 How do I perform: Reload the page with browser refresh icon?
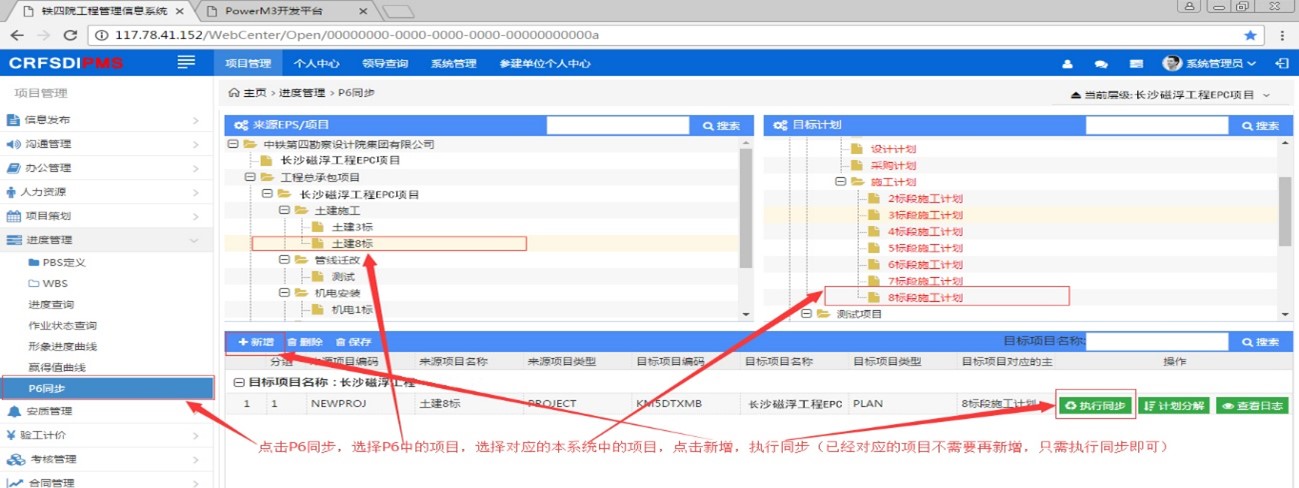(69, 35)
